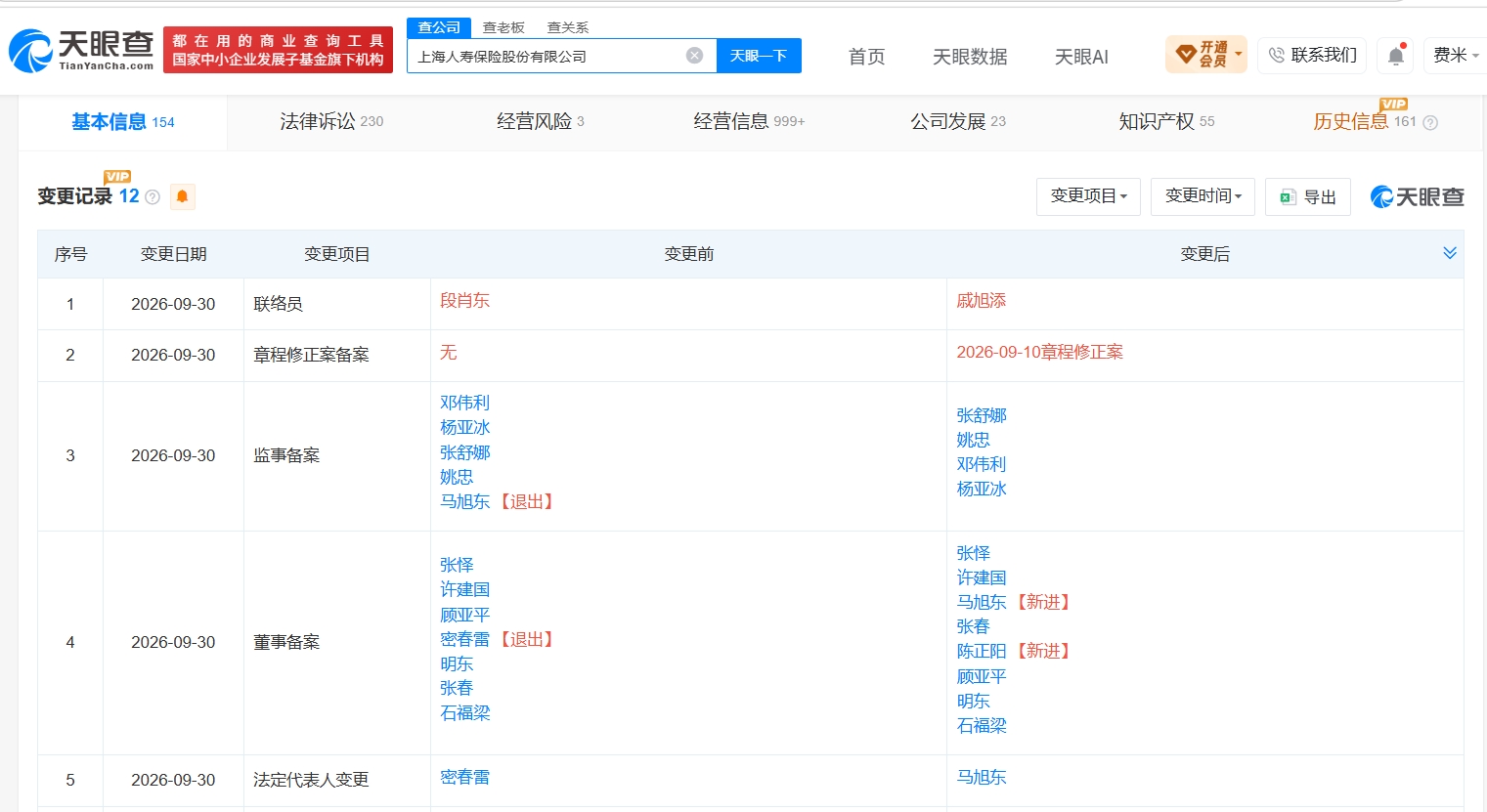Screen dimensions: 1487x812
Task: Expand the 变更项目 filter dropdown
Action: pyautogui.click(x=1088, y=196)
